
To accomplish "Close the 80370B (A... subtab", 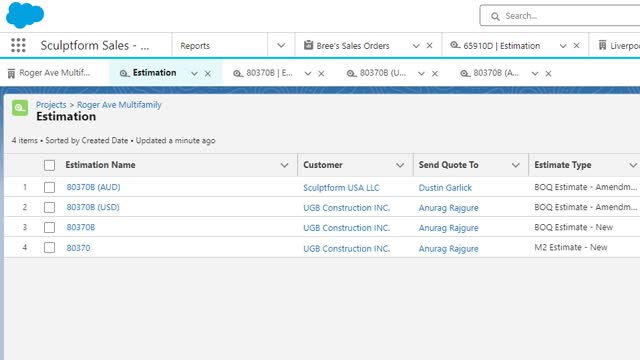I will pos(548,73).
